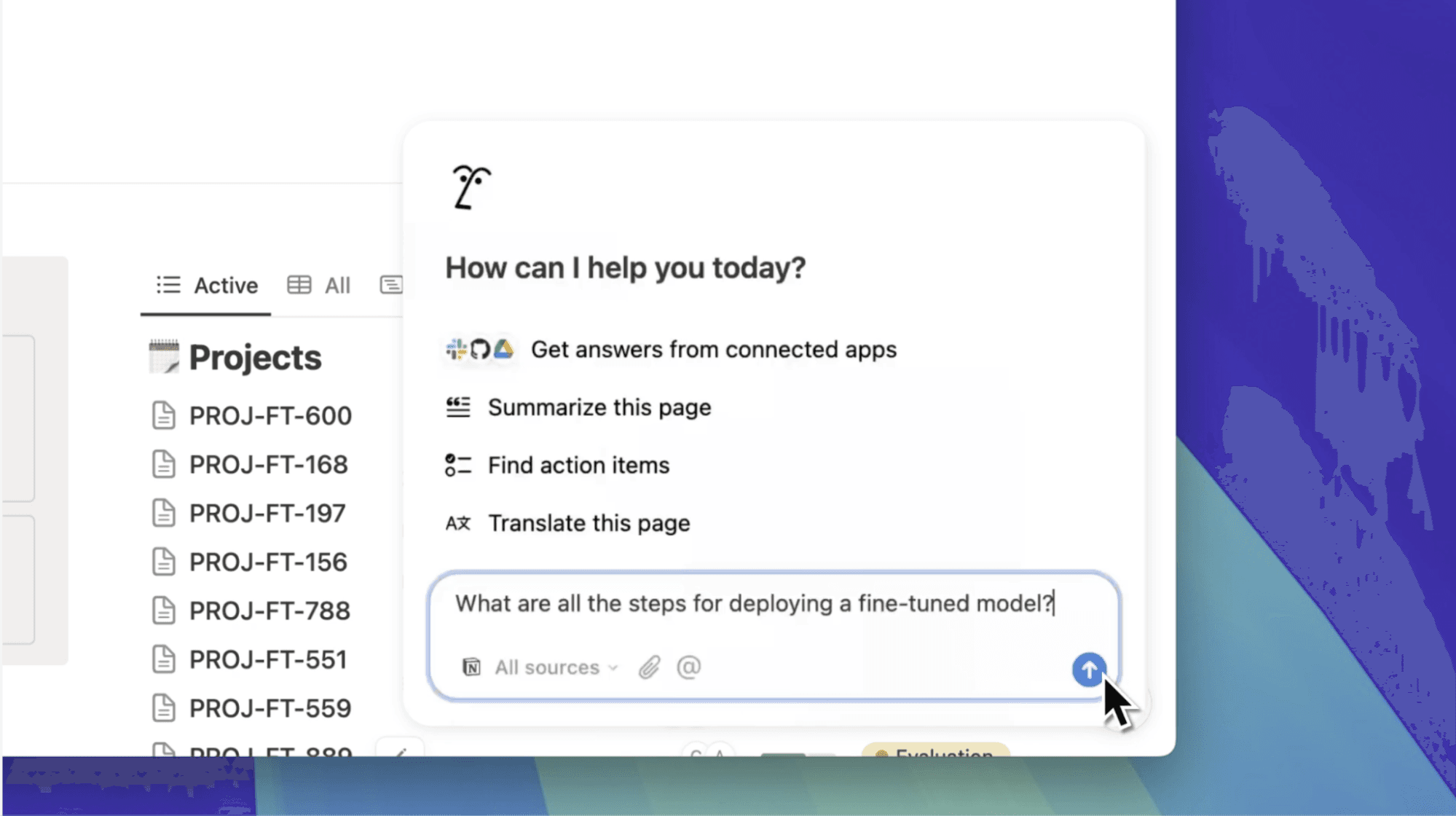Click the @ mention icon

[x=688, y=667]
